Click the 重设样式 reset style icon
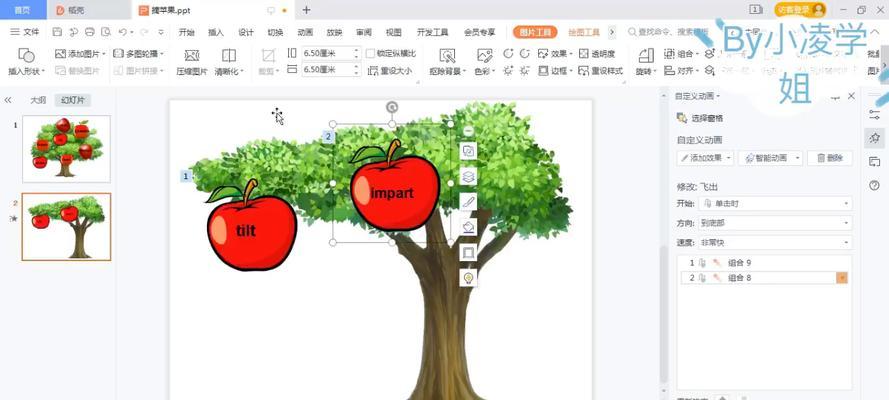Screen dimensions: 889x400 click(x=583, y=71)
